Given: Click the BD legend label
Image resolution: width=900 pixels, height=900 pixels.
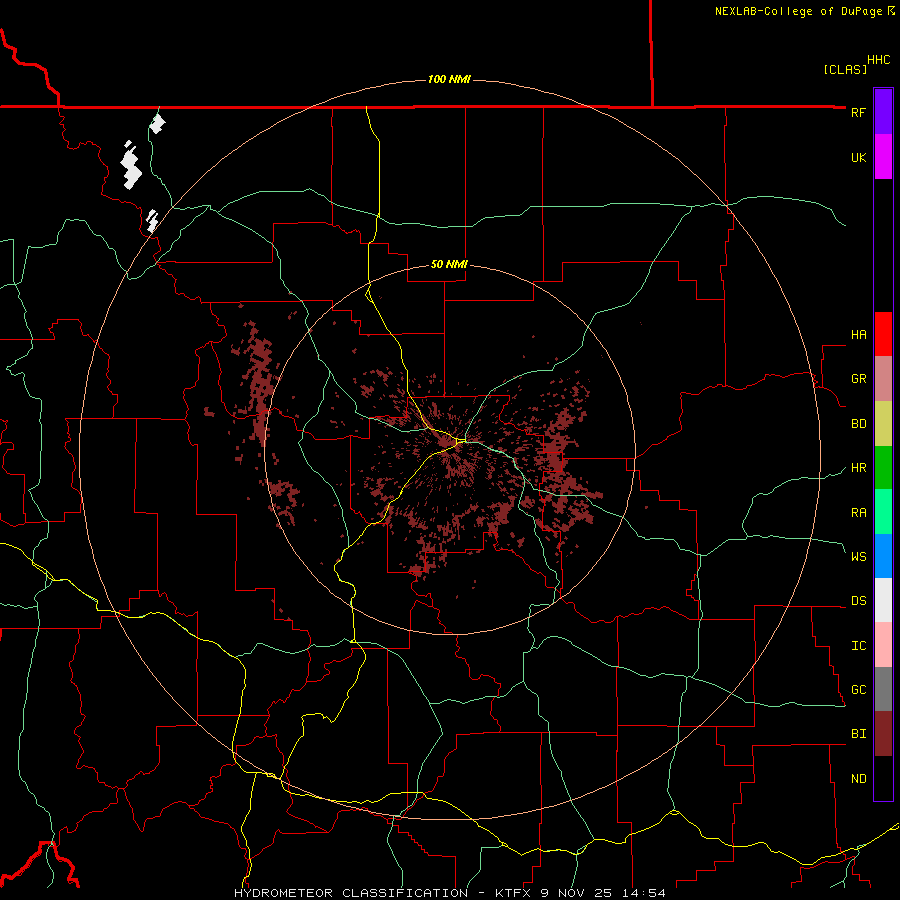Looking at the screenshot, I should [x=858, y=424].
